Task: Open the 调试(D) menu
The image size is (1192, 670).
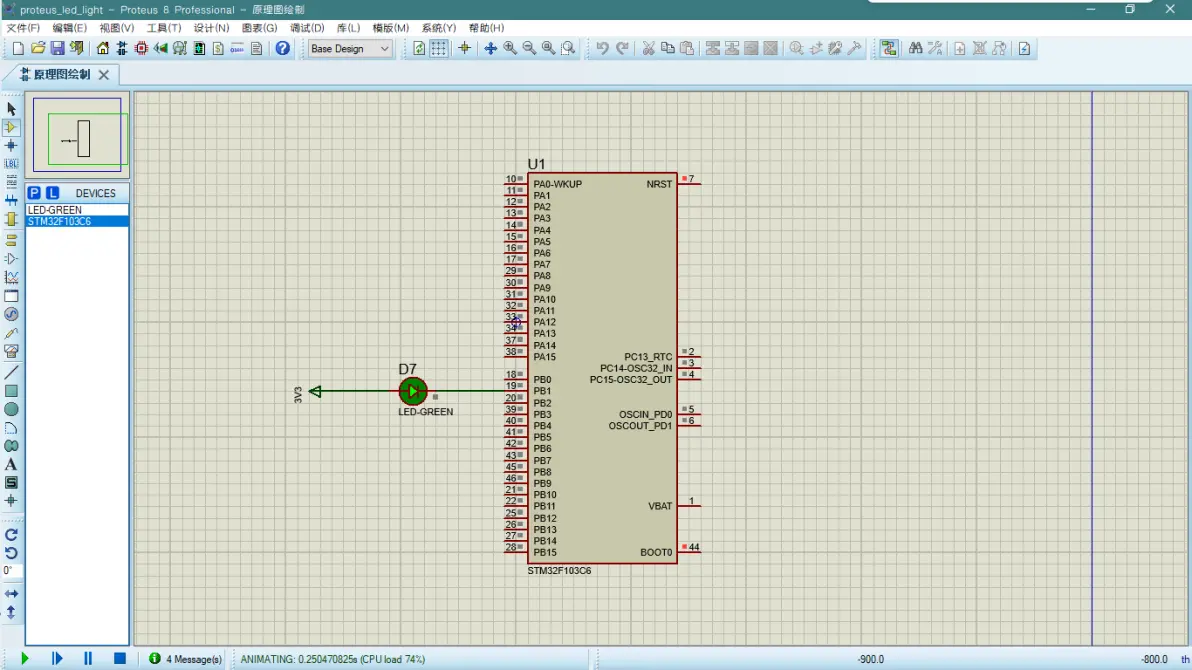Action: click(x=306, y=28)
